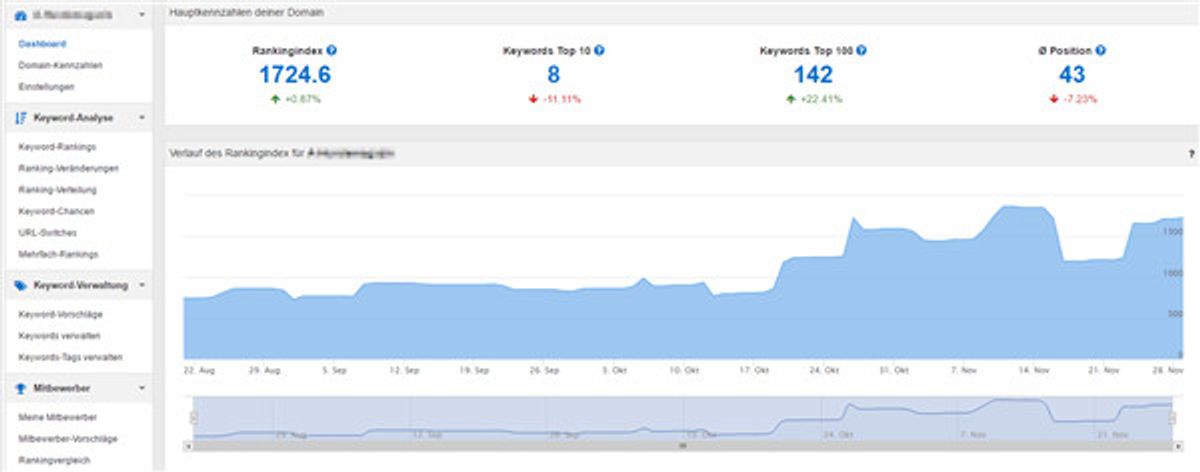Click the Keywords Top 10 value 8
Viewport: 1200px width, 472px height.
click(x=553, y=75)
